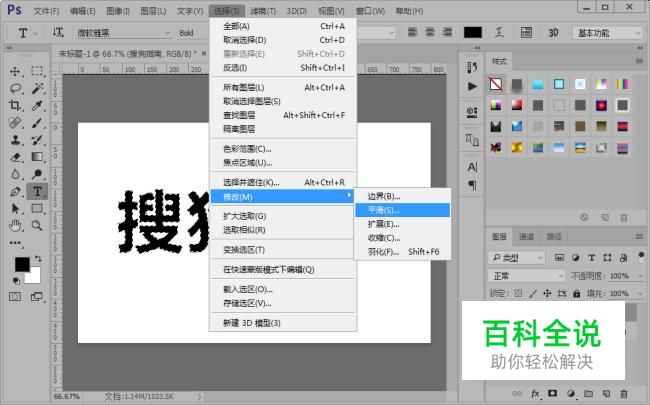Select the Spot Healing Brush tool
Screen dimensions: 650x405
coord(15,123)
